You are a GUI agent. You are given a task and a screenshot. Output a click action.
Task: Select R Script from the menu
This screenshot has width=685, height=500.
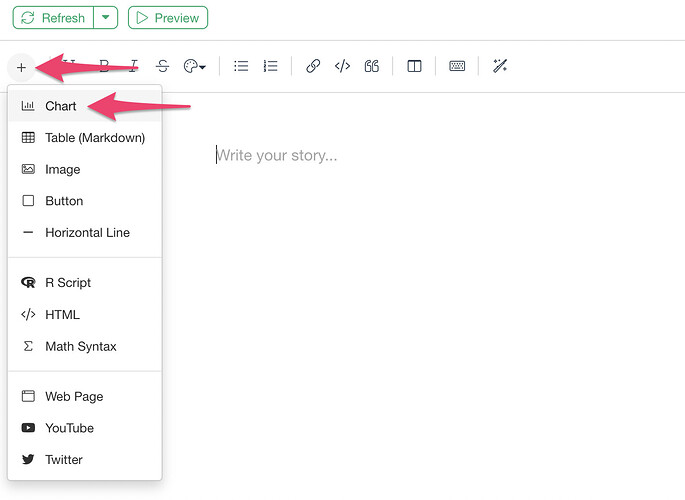click(85, 283)
